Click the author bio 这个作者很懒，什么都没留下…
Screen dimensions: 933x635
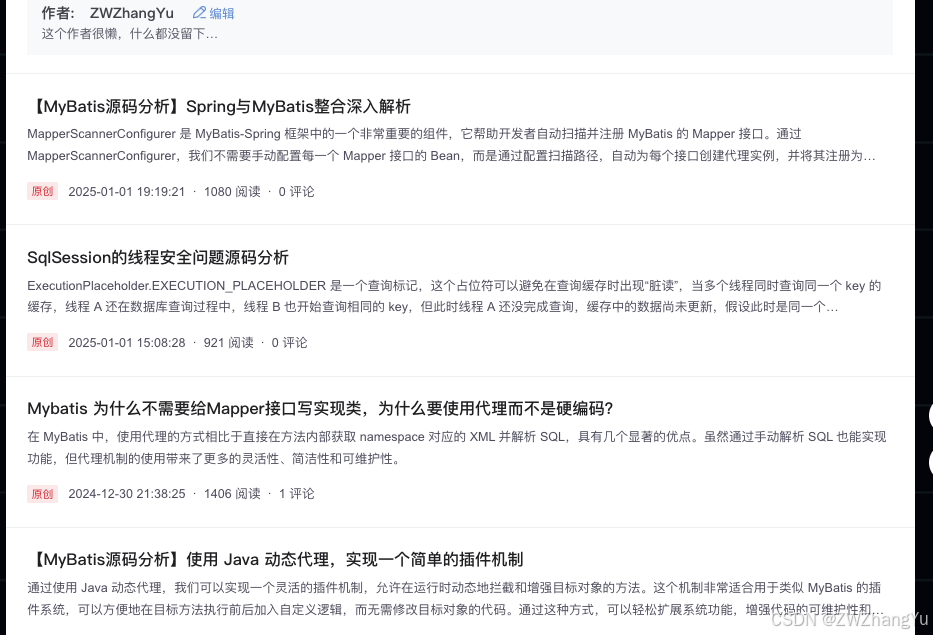[130, 34]
